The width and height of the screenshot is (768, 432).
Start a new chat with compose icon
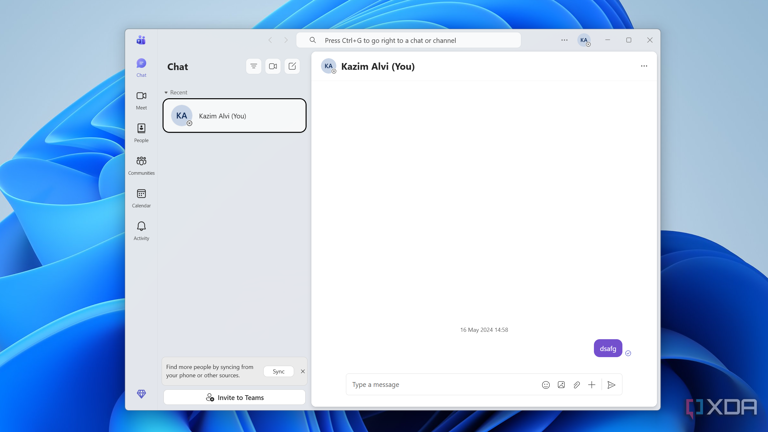pyautogui.click(x=292, y=66)
